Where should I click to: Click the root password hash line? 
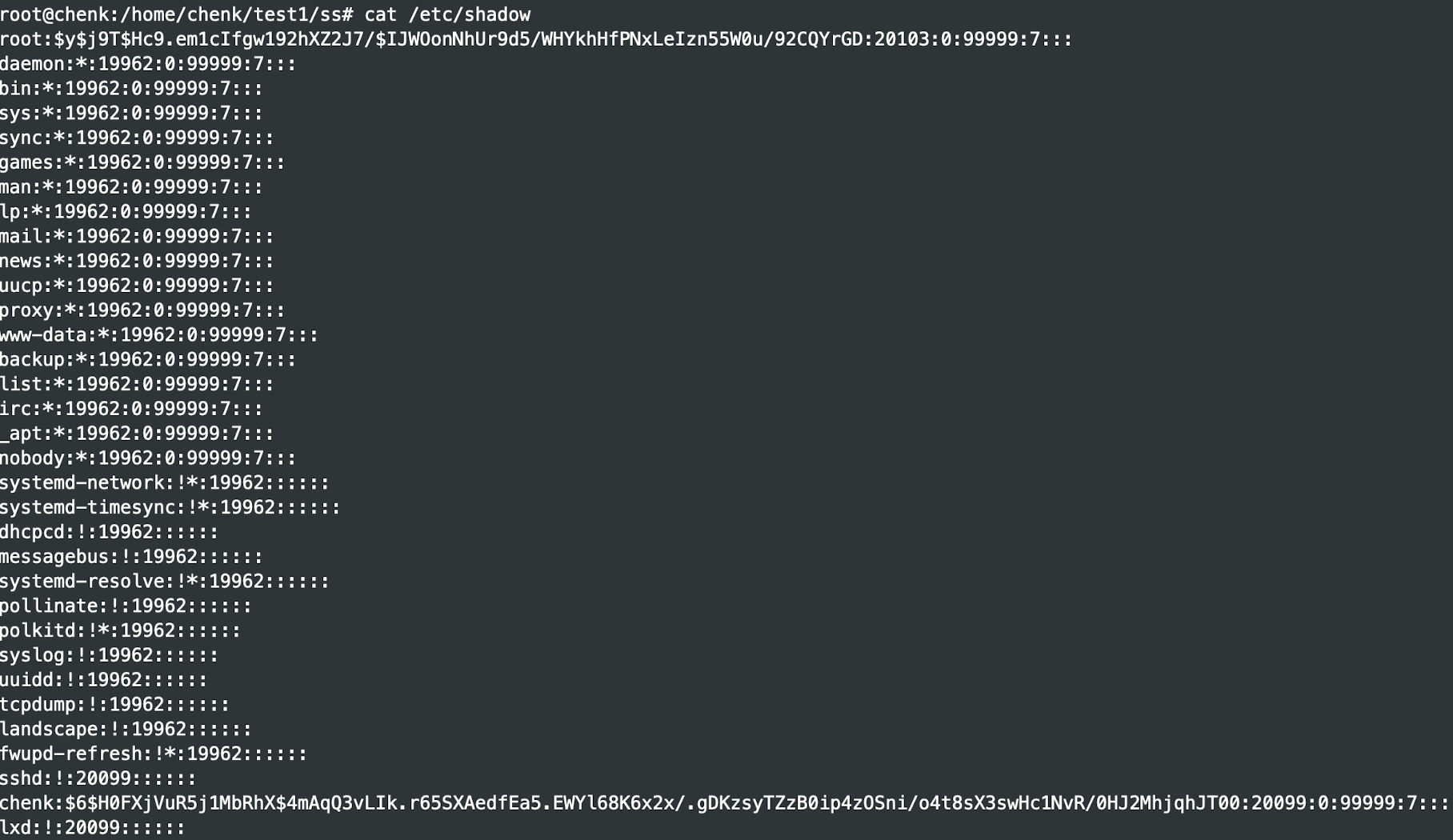click(x=536, y=39)
